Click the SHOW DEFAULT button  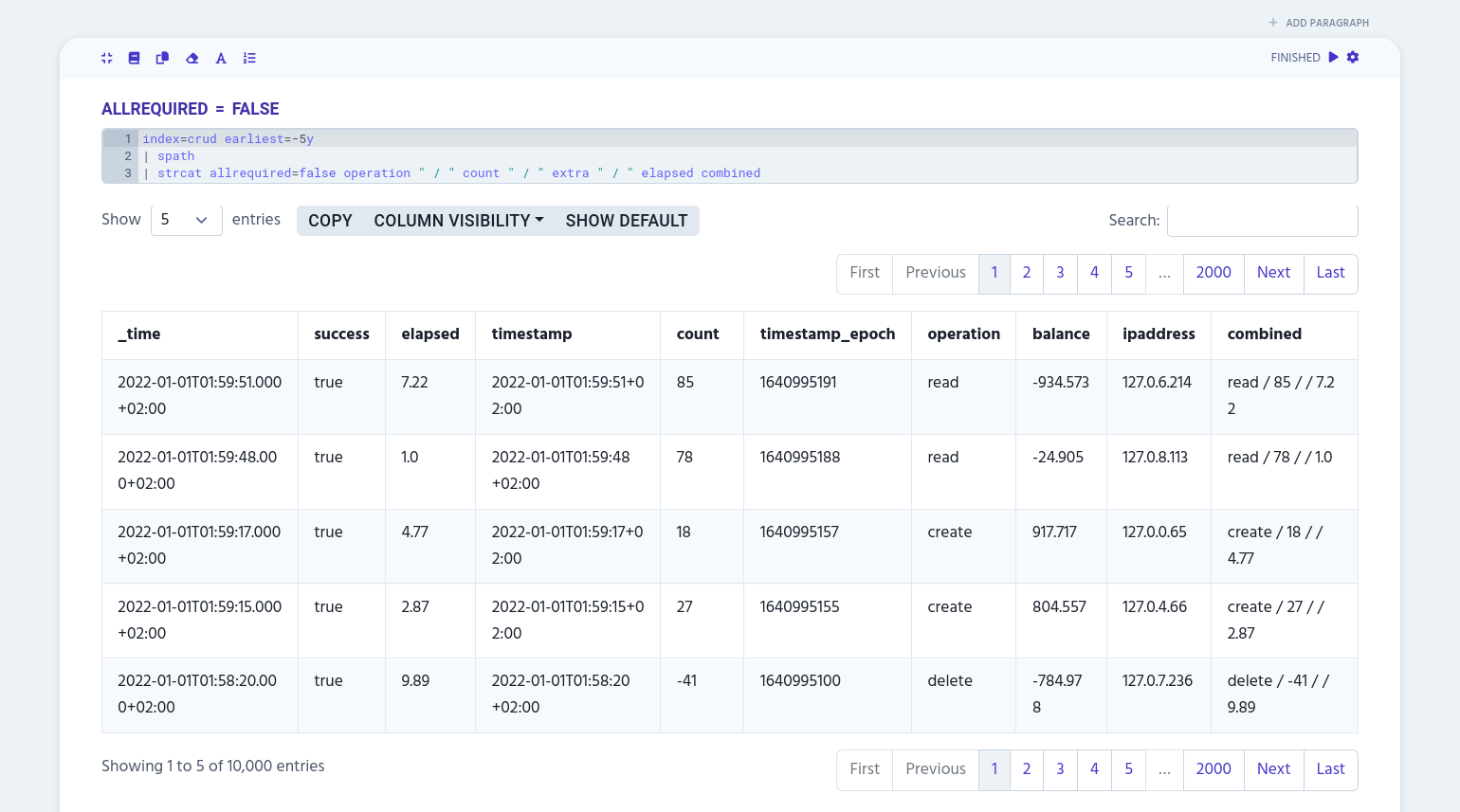(x=627, y=221)
